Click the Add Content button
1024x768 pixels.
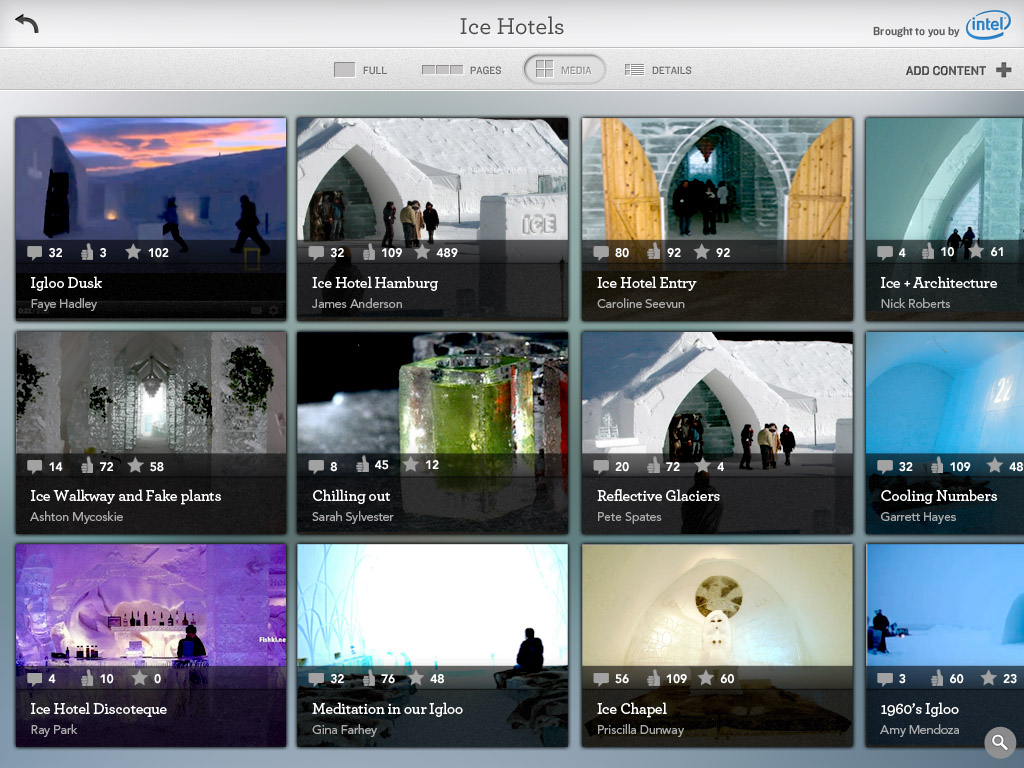(x=958, y=71)
